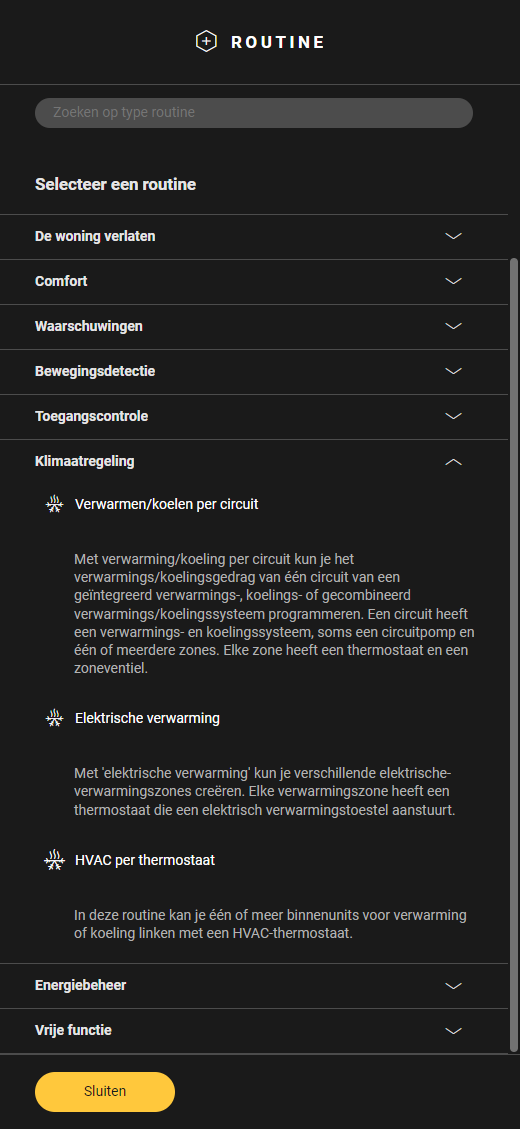This screenshot has width=520, height=1129.
Task: Open the Comfort category label
Action: [61, 281]
